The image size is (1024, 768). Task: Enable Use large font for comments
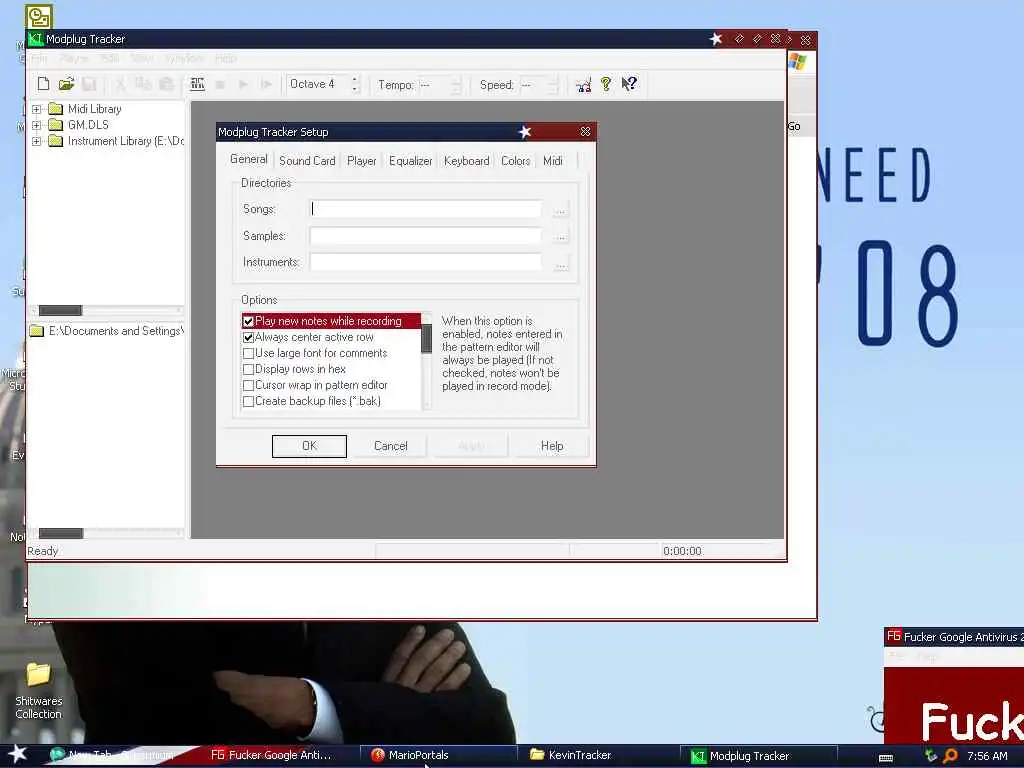248,353
